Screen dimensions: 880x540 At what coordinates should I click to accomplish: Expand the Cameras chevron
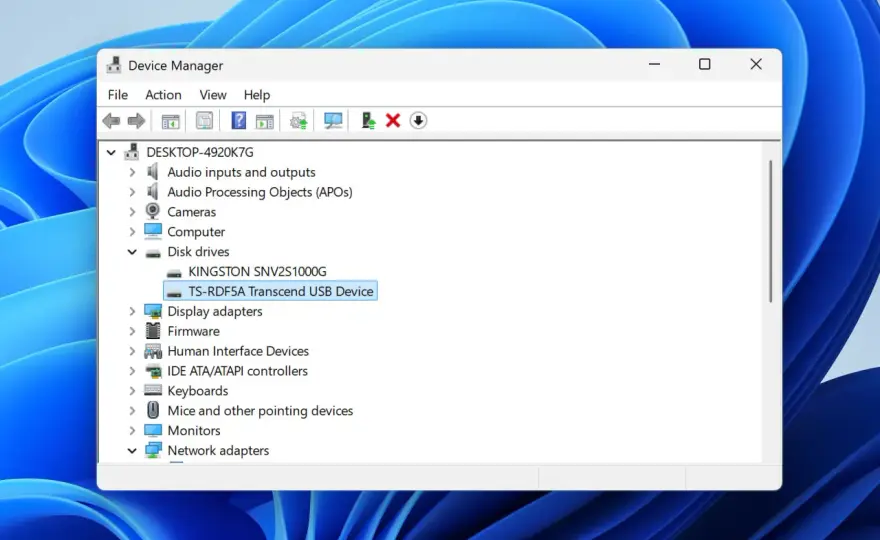click(132, 212)
